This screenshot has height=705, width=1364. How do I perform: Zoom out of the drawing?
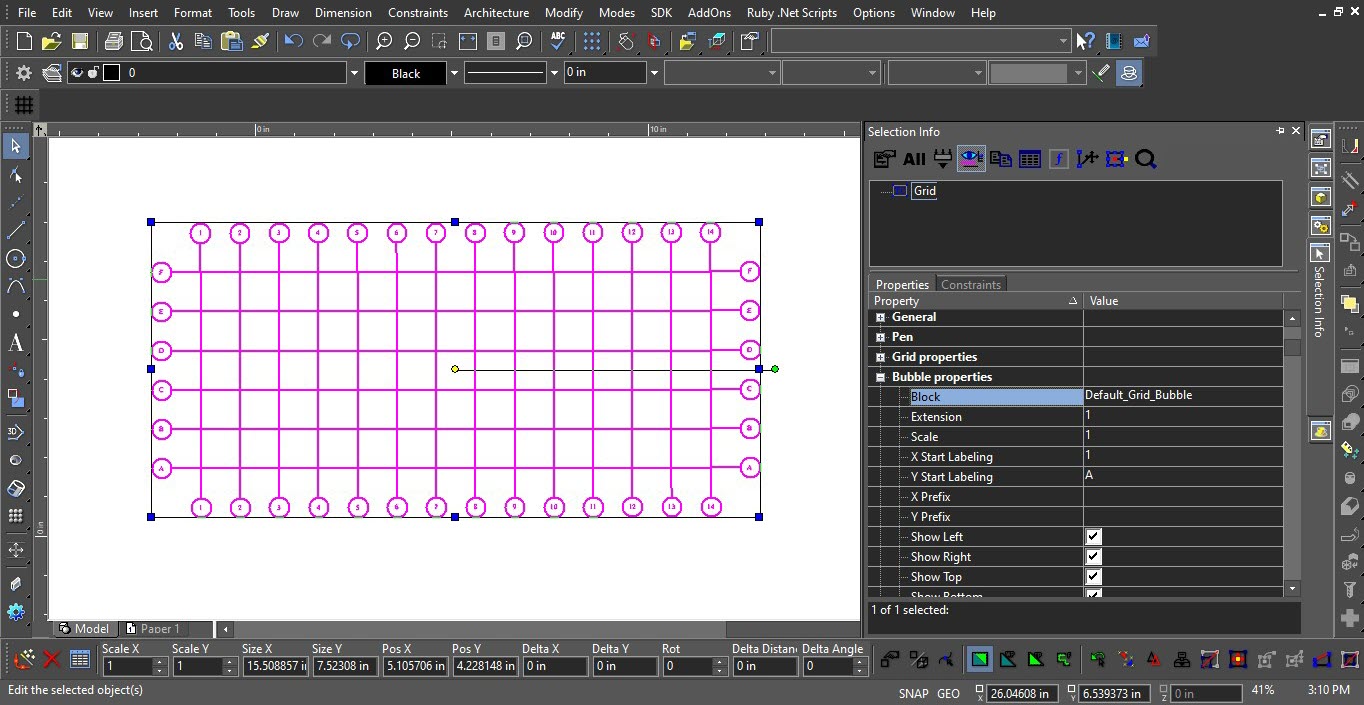[412, 41]
